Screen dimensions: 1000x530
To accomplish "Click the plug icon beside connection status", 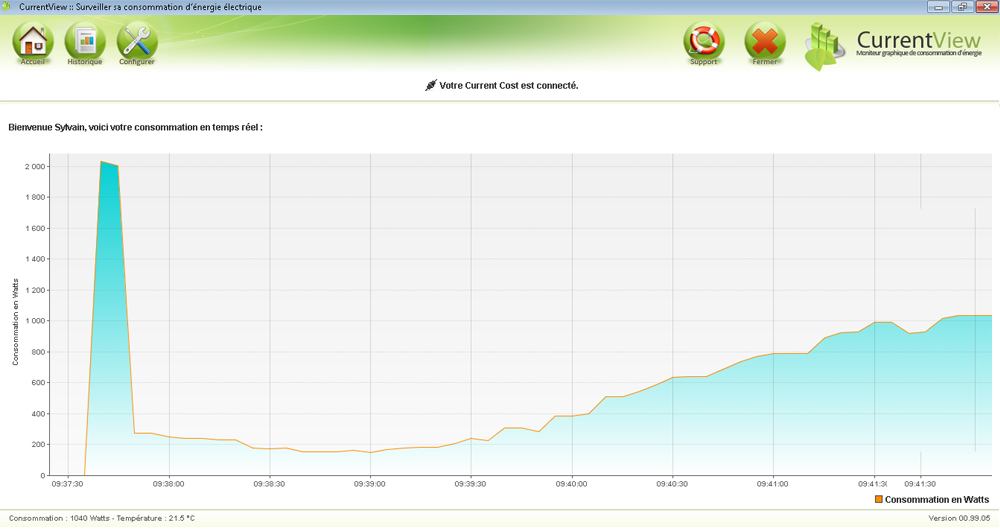I will tap(430, 86).
